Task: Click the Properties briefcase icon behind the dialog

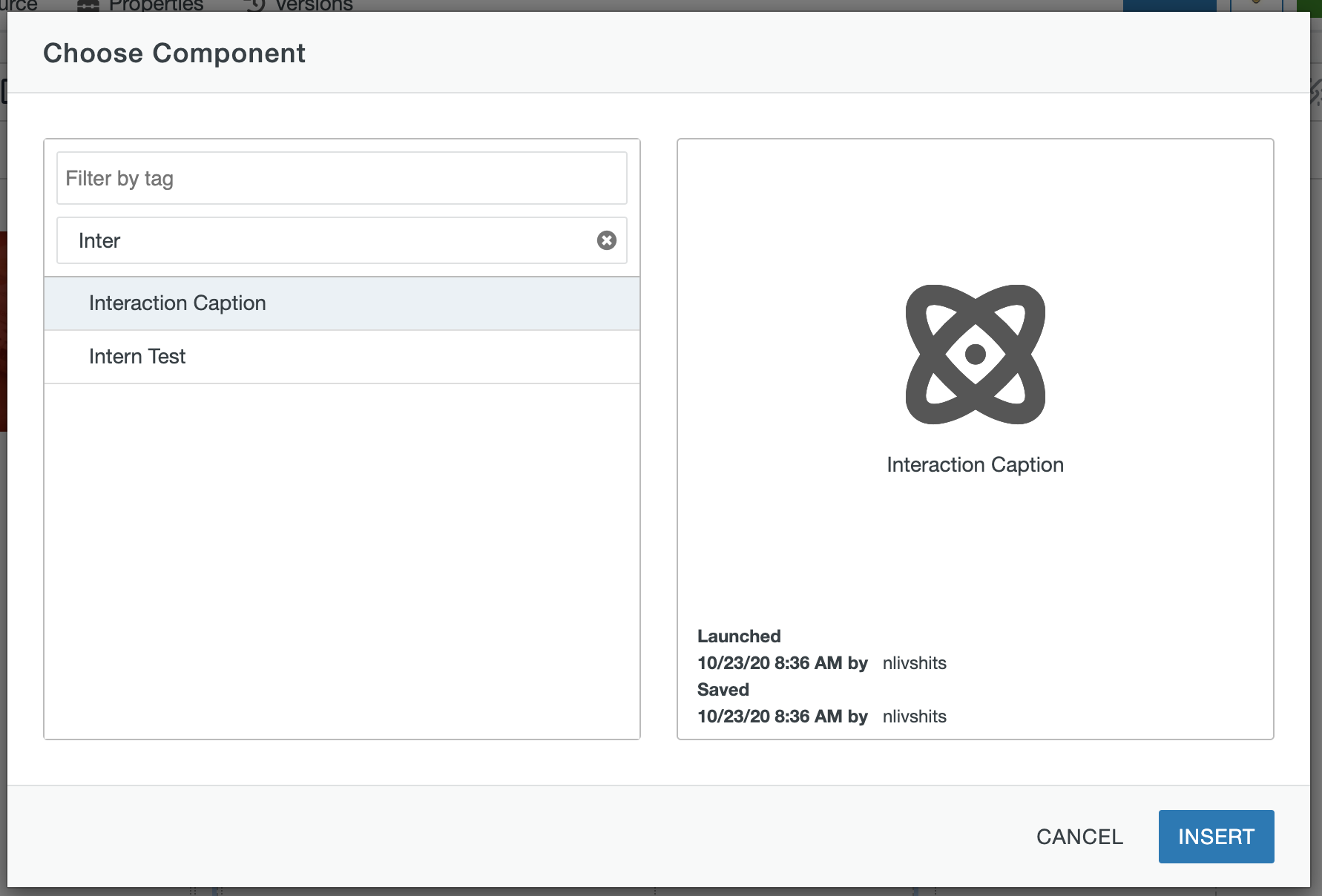Action: click(x=88, y=6)
